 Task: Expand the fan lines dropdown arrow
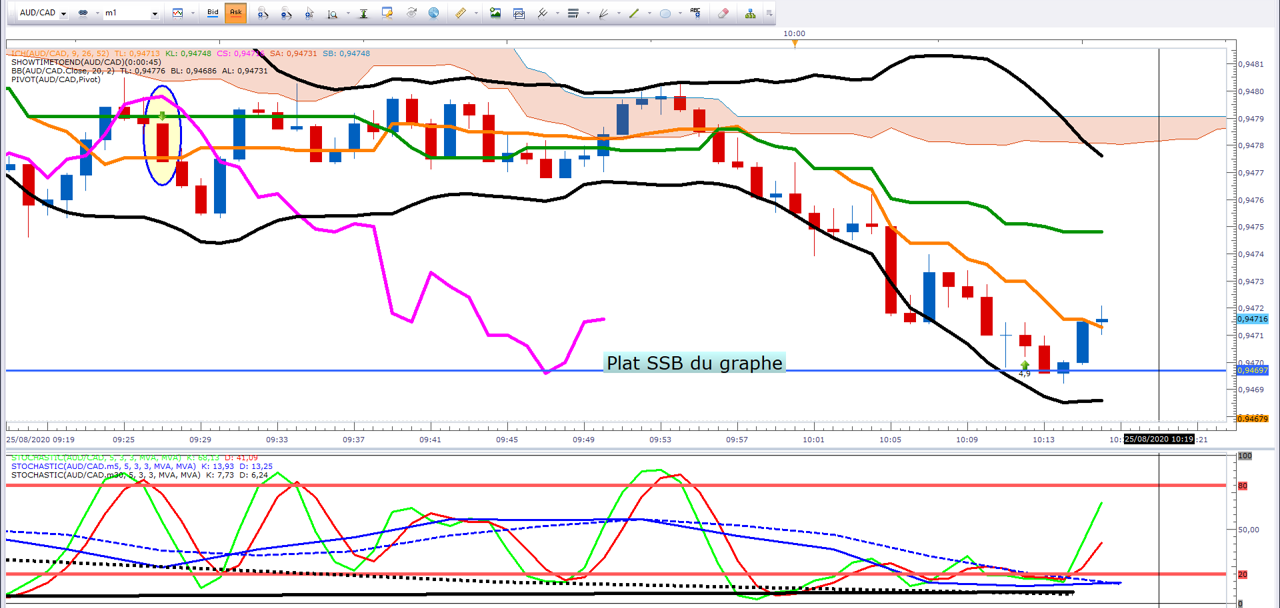(x=619, y=13)
